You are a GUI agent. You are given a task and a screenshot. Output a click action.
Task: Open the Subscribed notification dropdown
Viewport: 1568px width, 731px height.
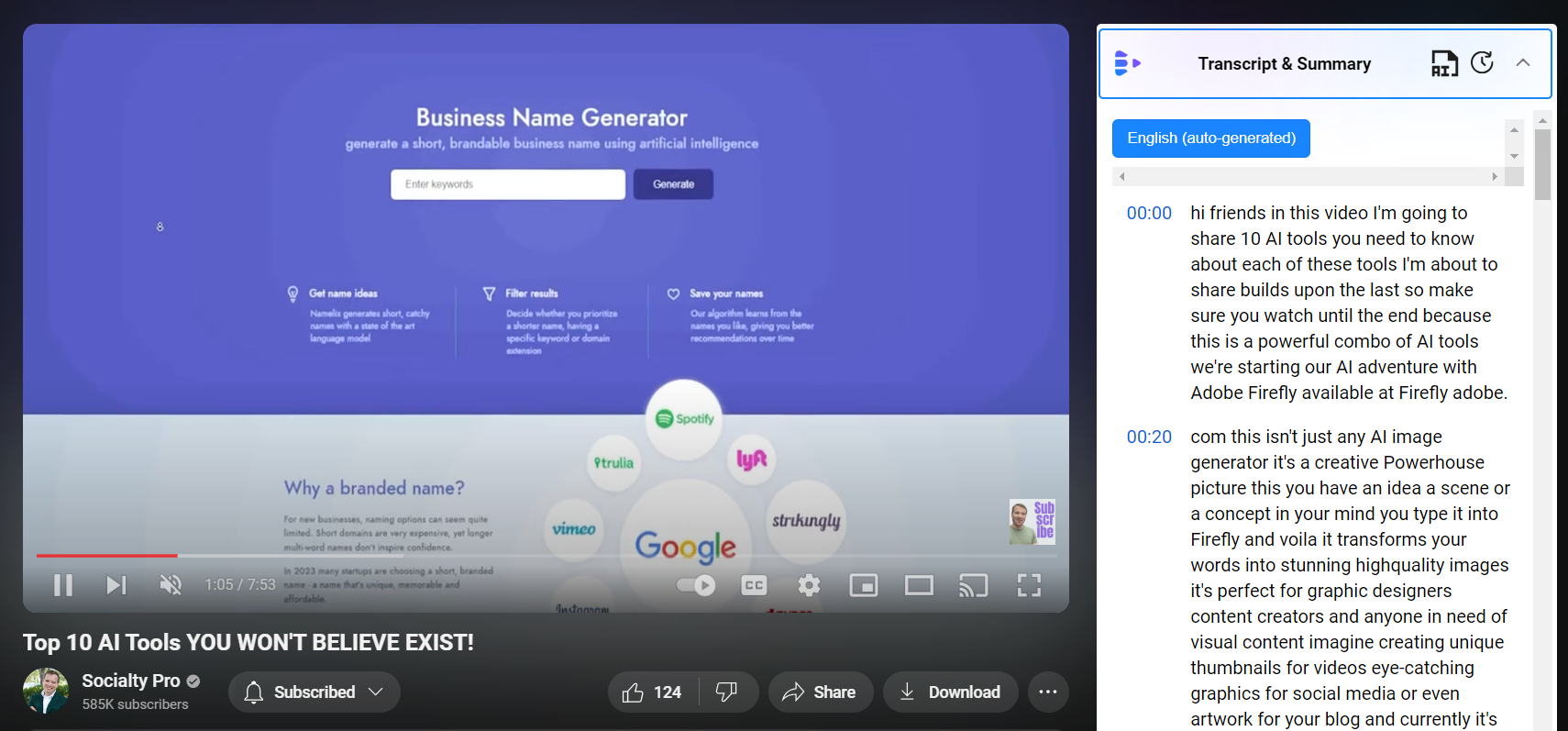pos(314,692)
